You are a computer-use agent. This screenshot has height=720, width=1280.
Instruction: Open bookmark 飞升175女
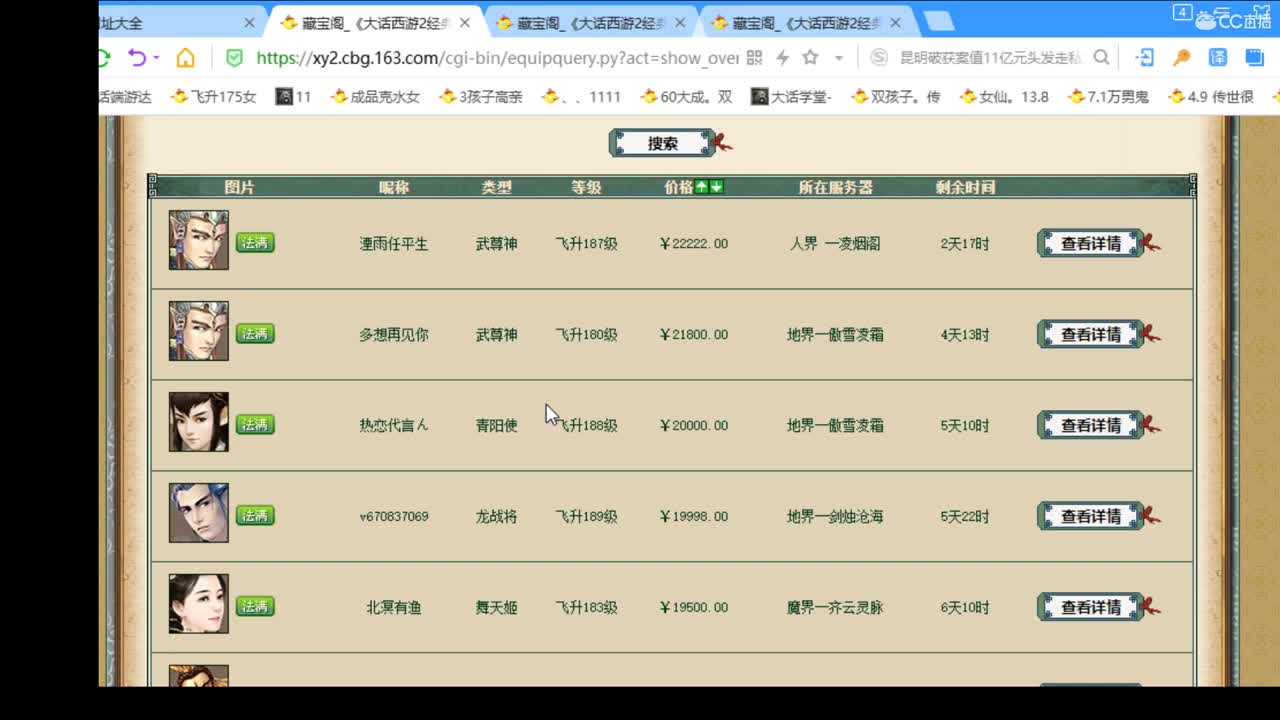pyautogui.click(x=214, y=97)
